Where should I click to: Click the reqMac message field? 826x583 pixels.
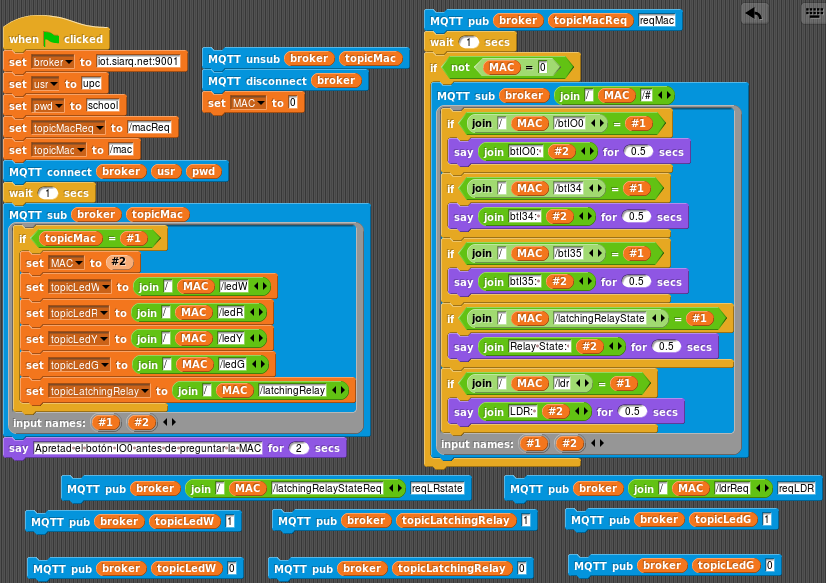pyautogui.click(x=657, y=20)
